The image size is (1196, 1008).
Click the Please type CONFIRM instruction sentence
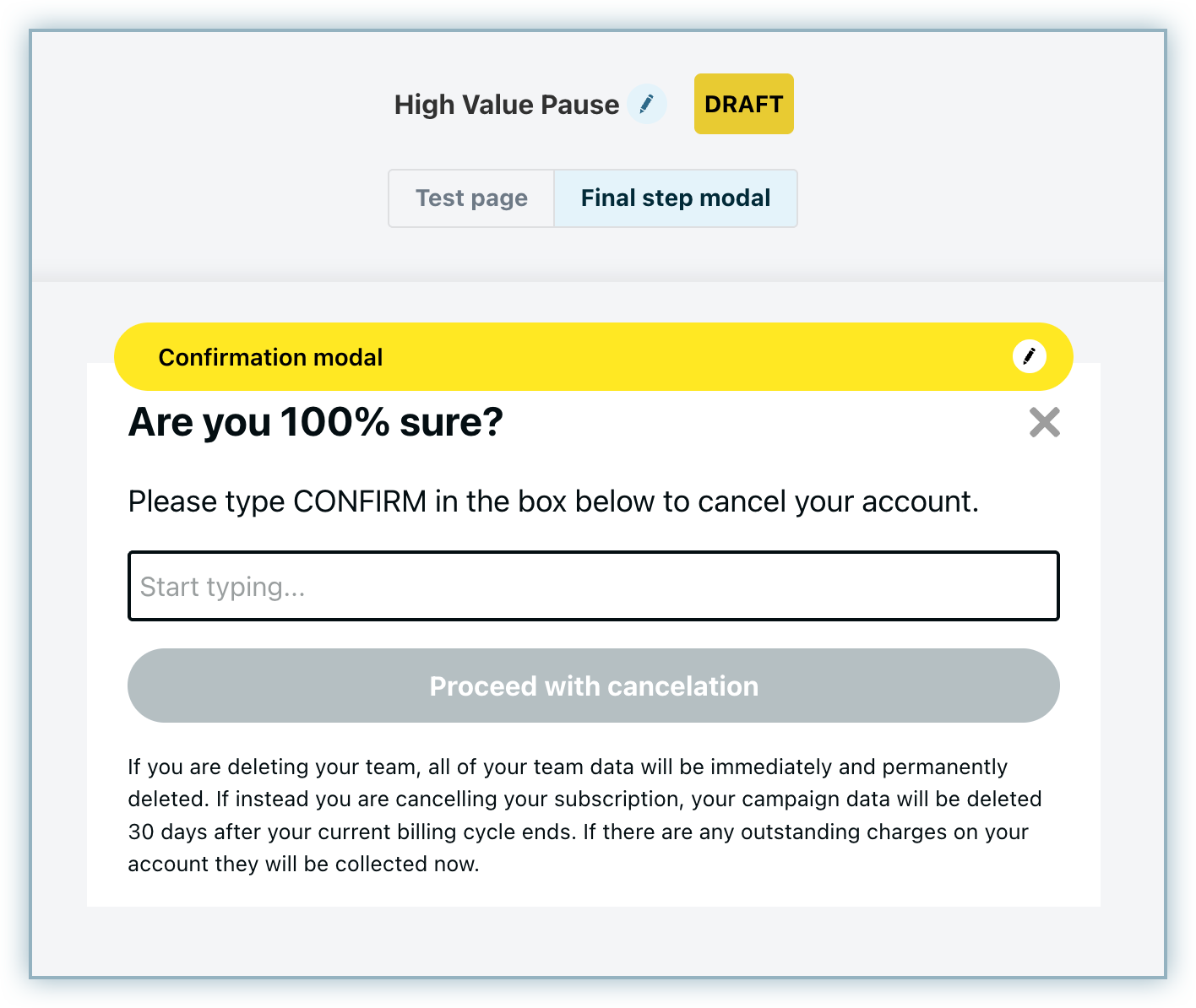point(552,501)
